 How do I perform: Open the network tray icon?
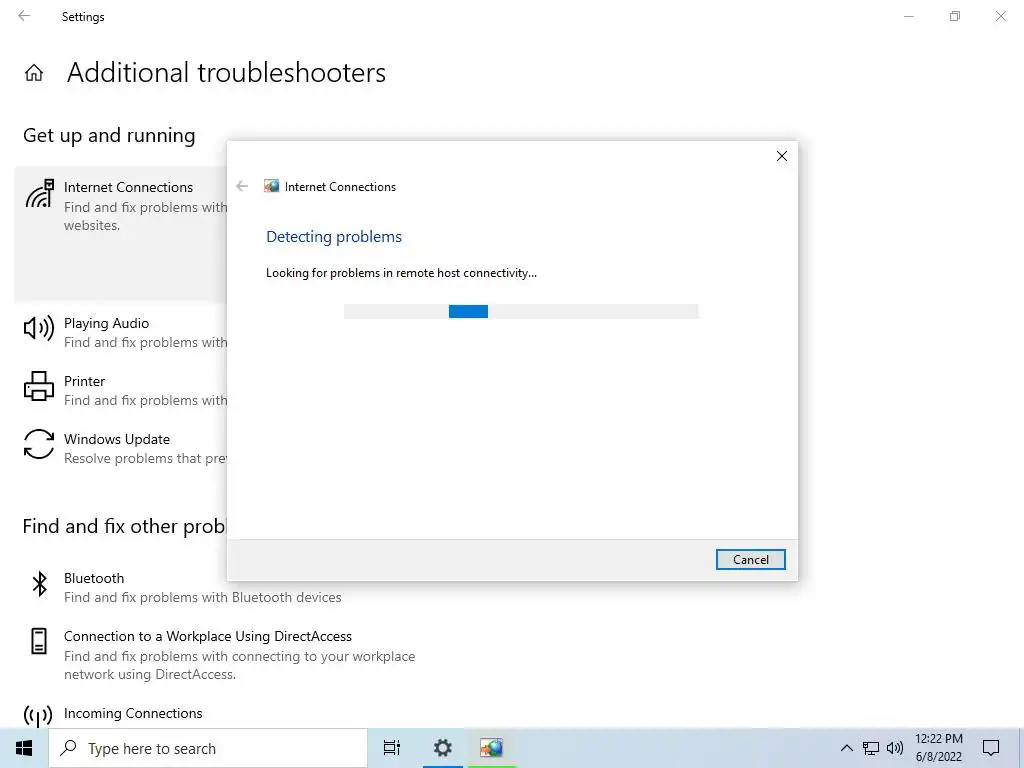click(x=871, y=748)
